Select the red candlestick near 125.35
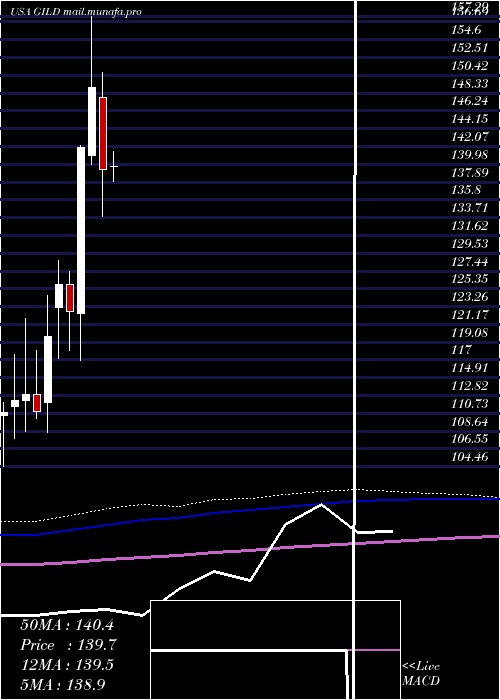The width and height of the screenshot is (500, 700). click(x=70, y=298)
